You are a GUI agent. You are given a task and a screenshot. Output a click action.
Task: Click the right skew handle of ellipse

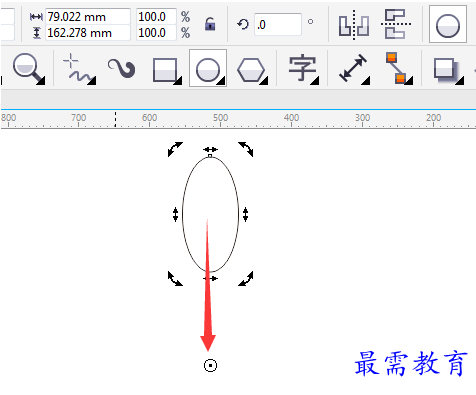coord(246,214)
